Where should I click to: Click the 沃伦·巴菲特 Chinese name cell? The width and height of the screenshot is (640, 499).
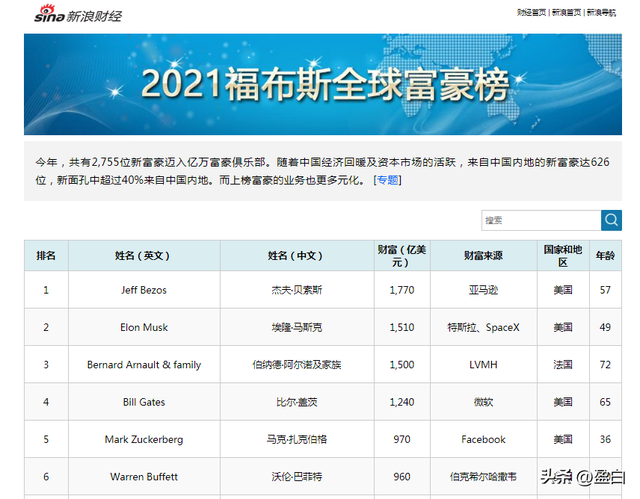point(297,477)
